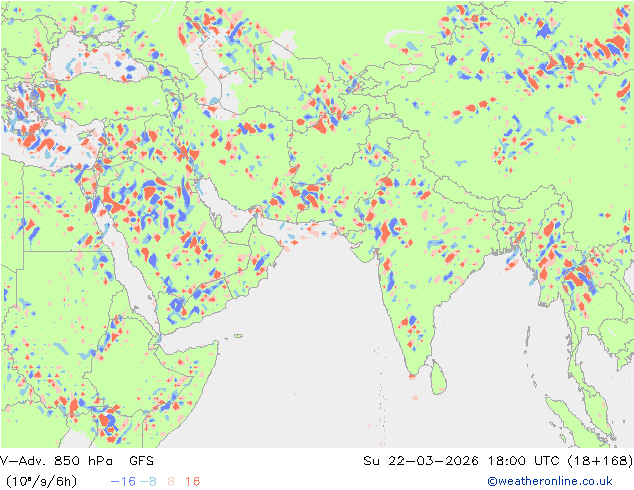This screenshot has width=634, height=490.
Task: Click the legend value '-8'
Action: [148, 481]
